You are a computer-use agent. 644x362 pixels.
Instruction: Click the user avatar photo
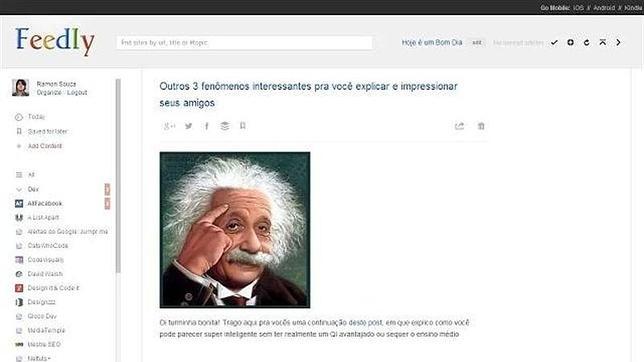[21, 88]
